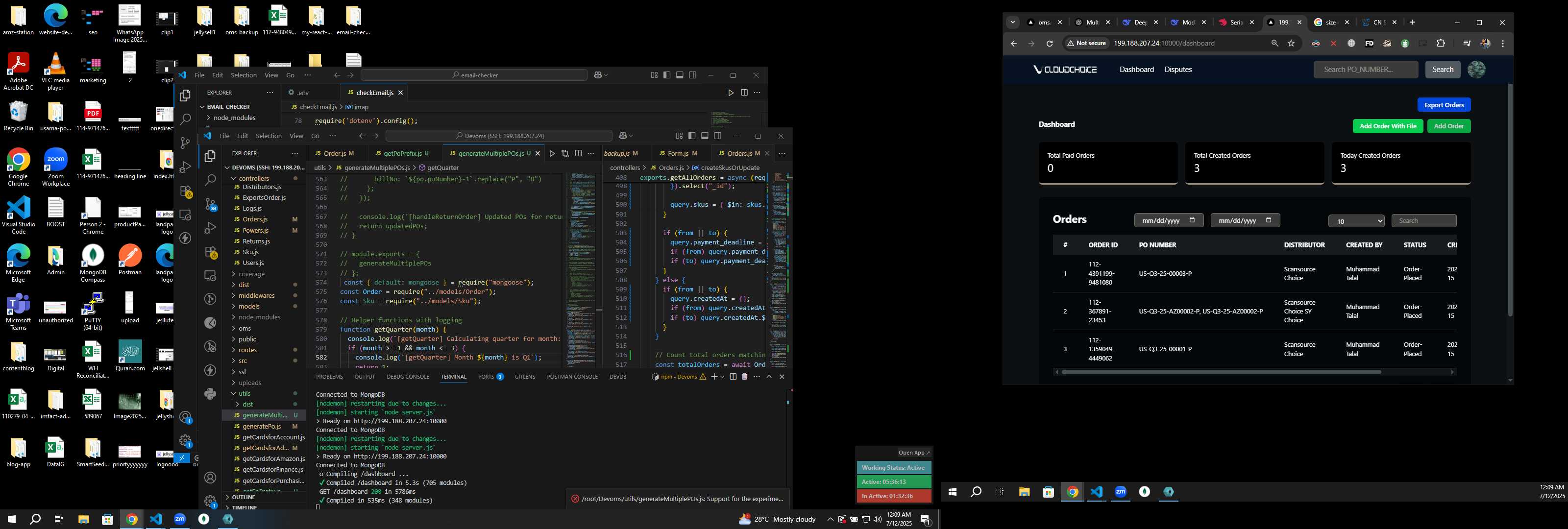Viewport: 1568px width, 529px height.
Task: Open Explorer view in Devoms VS Code window
Action: coord(210,156)
